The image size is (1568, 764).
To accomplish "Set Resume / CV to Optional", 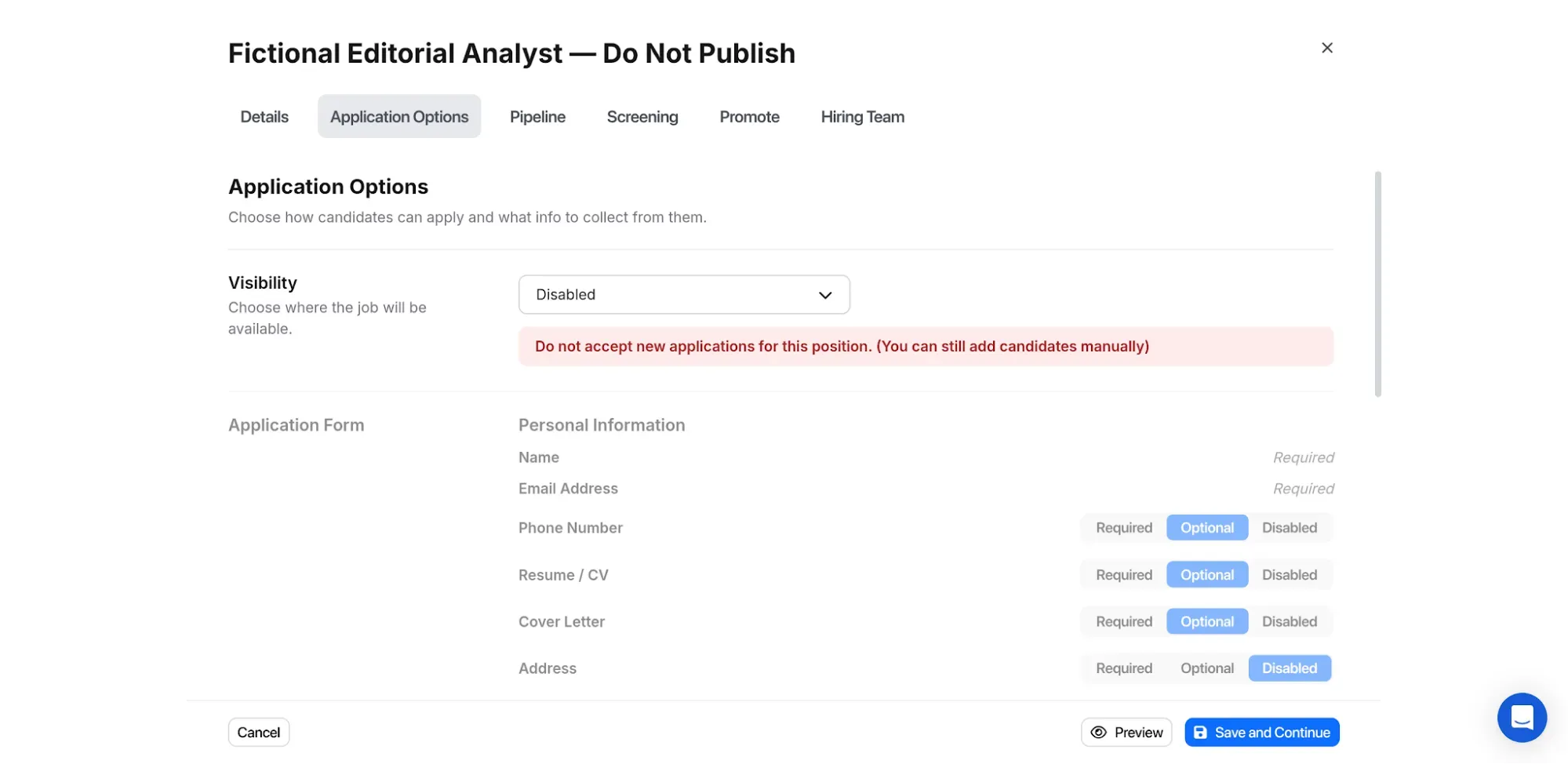I will click(x=1206, y=575).
